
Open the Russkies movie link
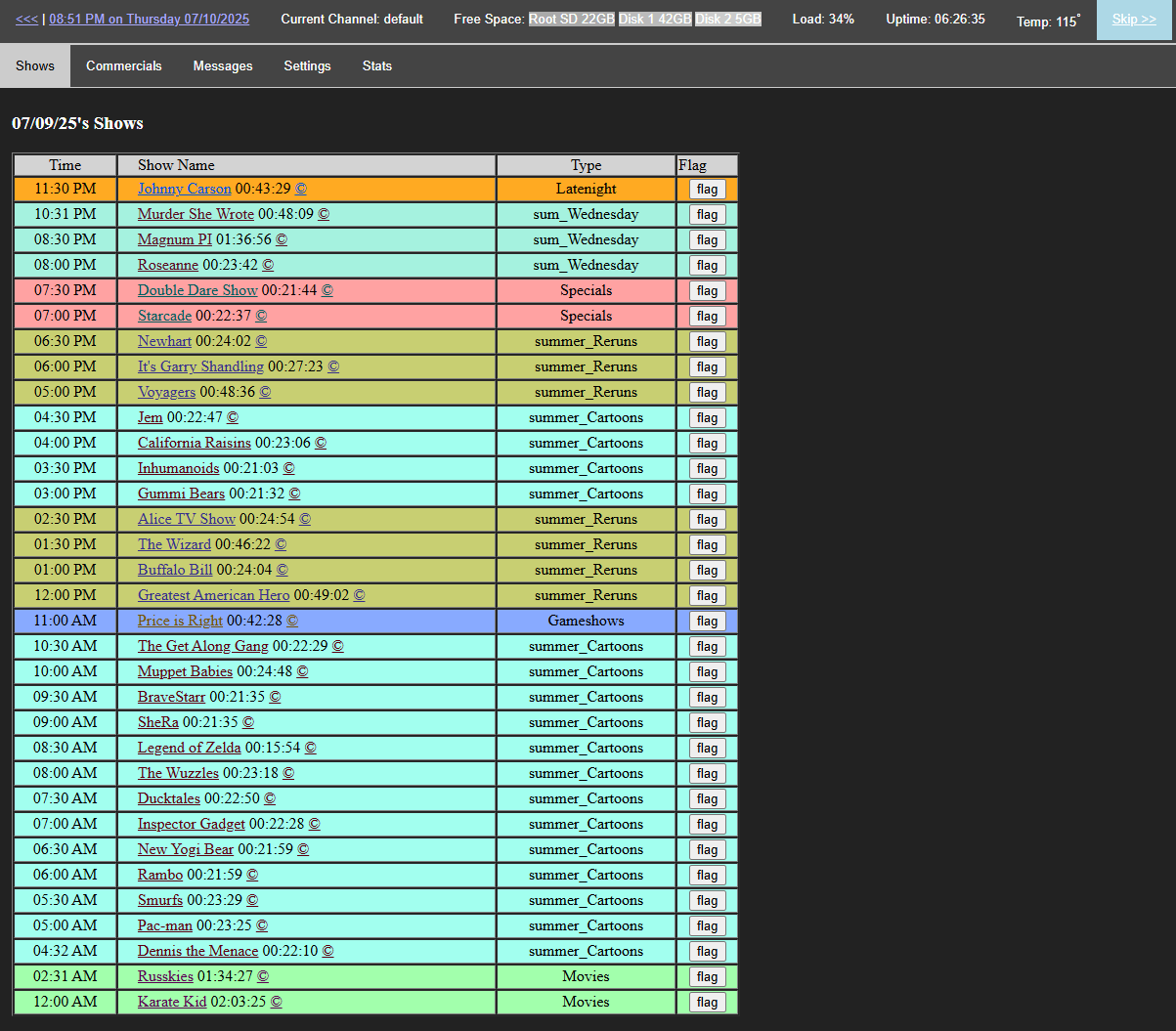[x=165, y=976]
